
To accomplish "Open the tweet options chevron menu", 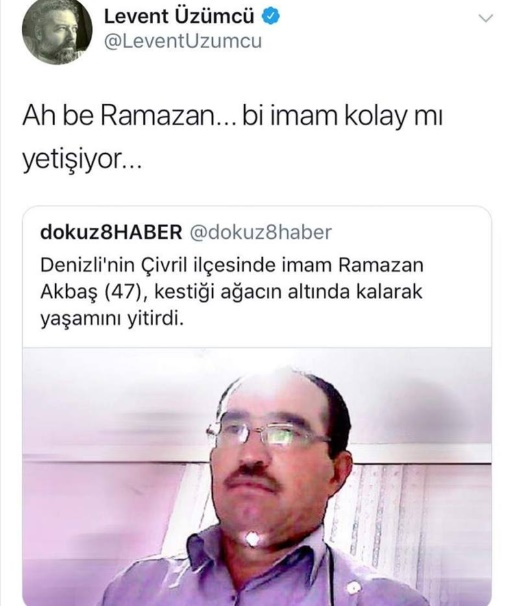I will point(486,18).
